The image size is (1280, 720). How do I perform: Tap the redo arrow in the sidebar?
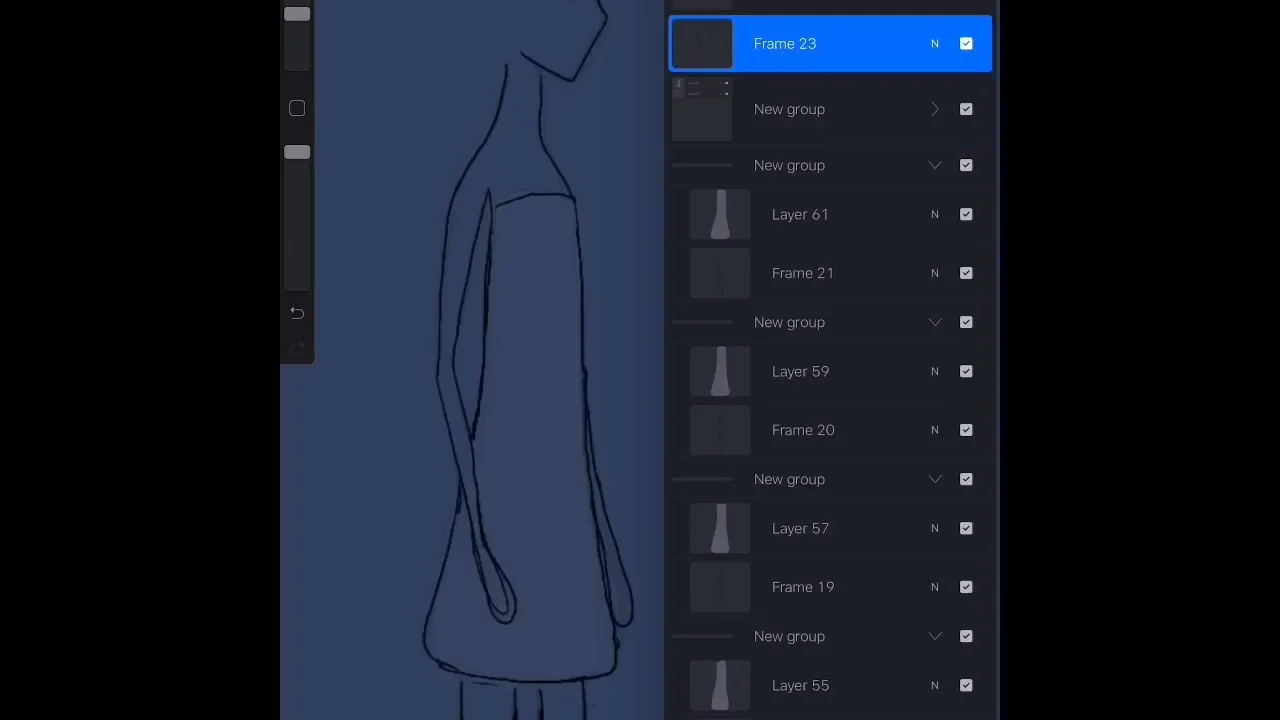pos(297,348)
